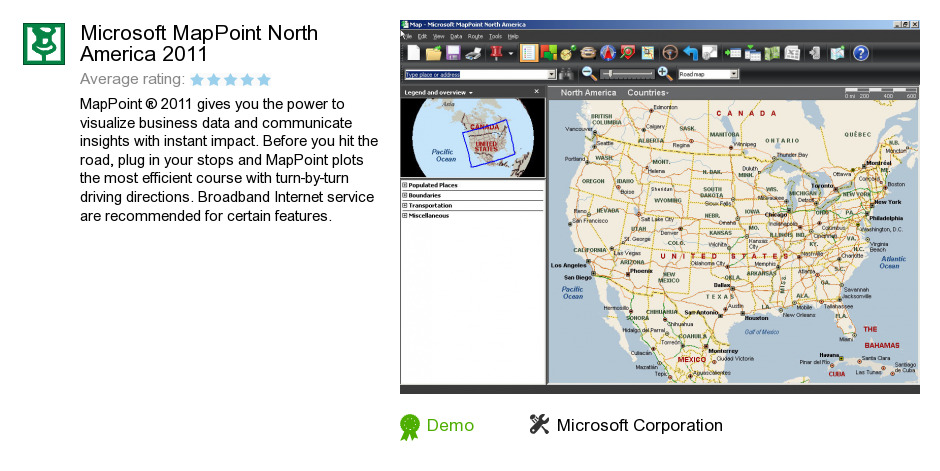Image resolution: width=940 pixels, height=471 pixels.
Task: Open the Help menu
Action: point(513,37)
